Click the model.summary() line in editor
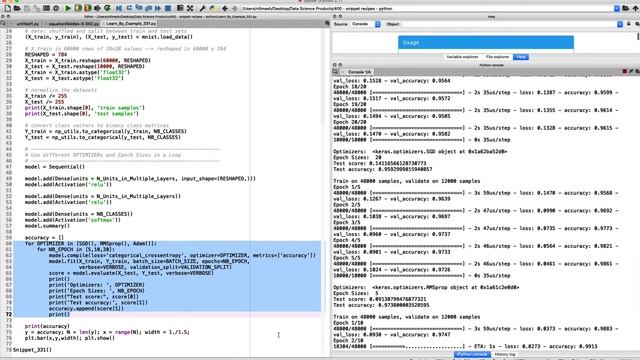The height and width of the screenshot is (360, 640). coord(47,226)
